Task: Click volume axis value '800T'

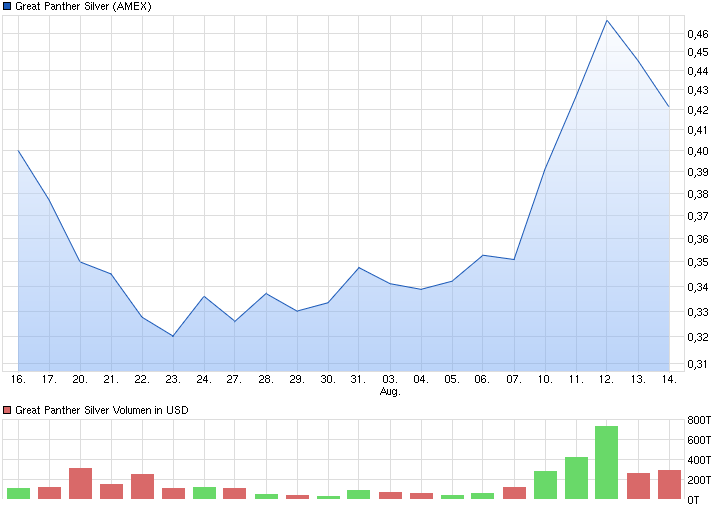Action: [699, 420]
